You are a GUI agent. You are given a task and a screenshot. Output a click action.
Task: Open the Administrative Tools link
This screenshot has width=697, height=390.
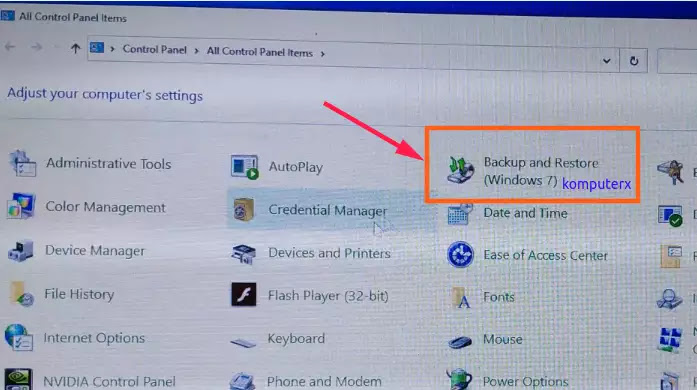(108, 164)
